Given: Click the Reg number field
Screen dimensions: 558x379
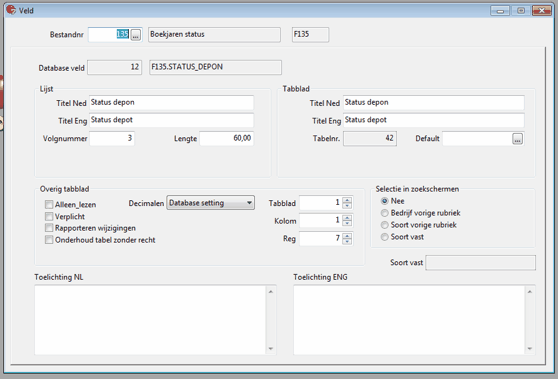Looking at the screenshot, I should [321, 238].
